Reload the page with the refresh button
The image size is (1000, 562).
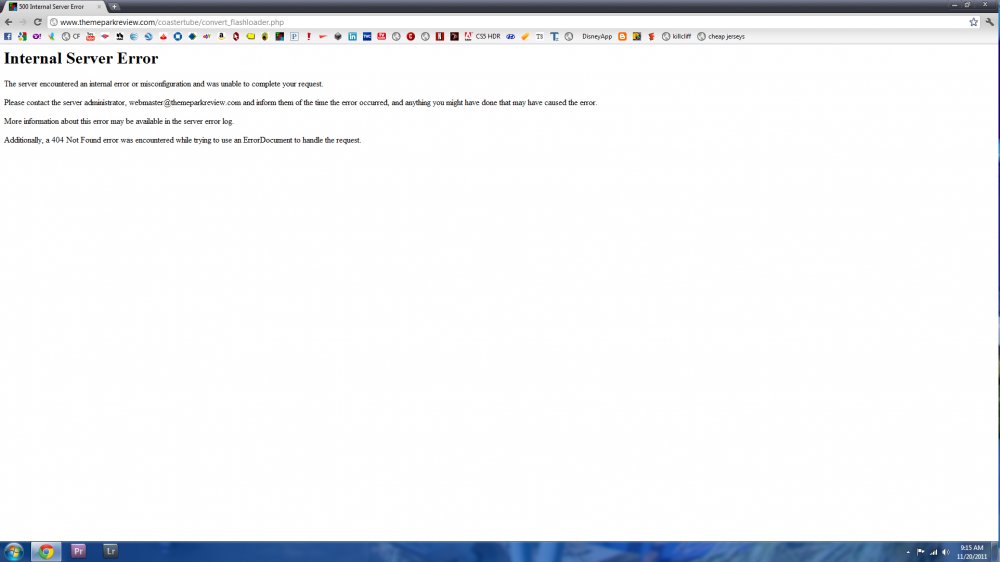click(37, 22)
